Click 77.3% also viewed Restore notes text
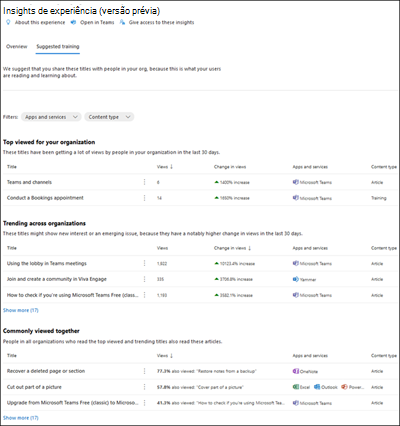Screen dimensions: 400x426 [x=207, y=371]
